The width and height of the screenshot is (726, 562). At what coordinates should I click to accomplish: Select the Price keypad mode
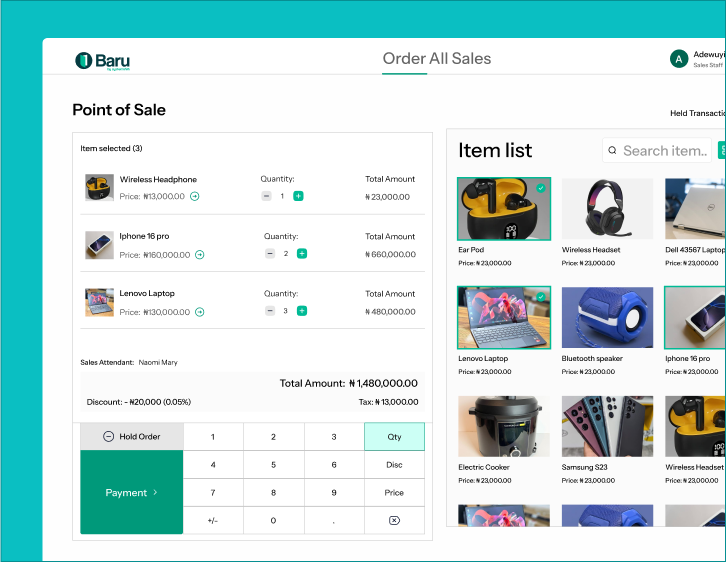(x=394, y=493)
